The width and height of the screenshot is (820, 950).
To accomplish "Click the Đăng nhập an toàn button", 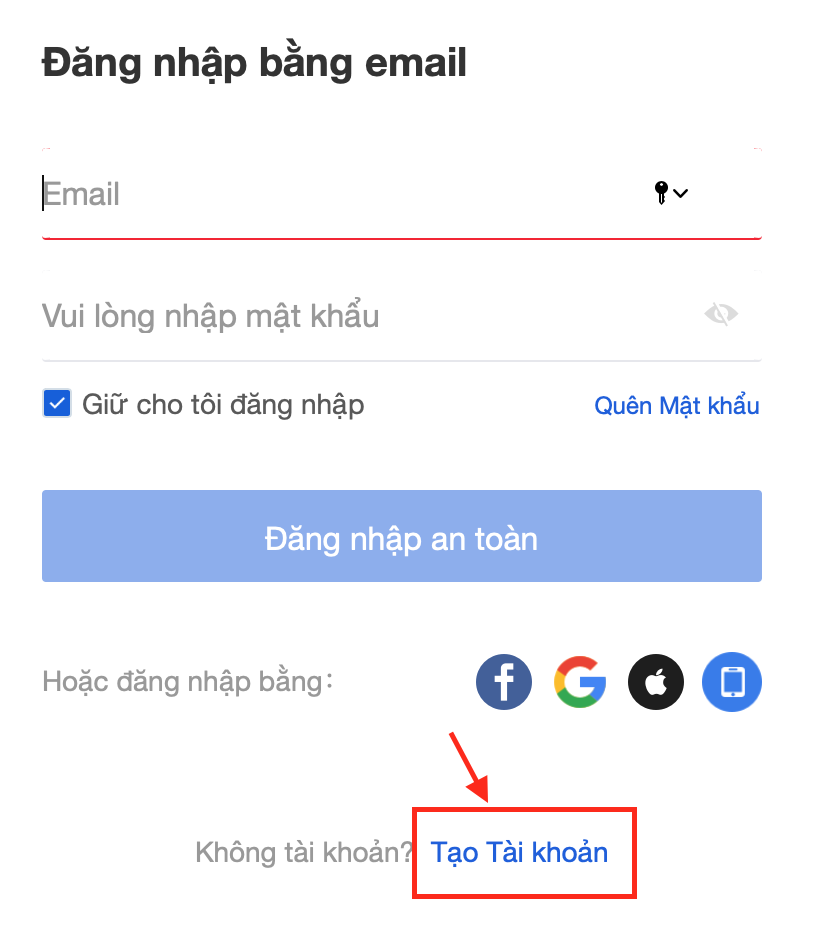I will pos(402,536).
